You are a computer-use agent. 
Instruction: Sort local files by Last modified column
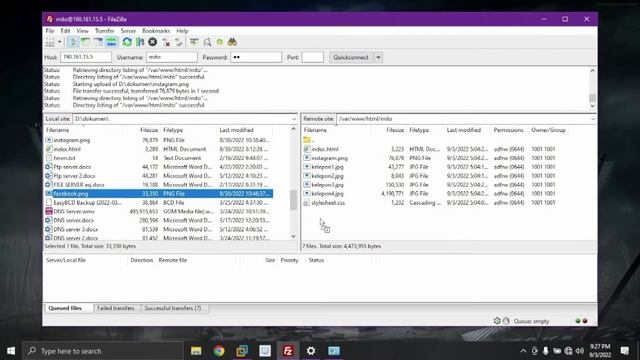(245, 130)
